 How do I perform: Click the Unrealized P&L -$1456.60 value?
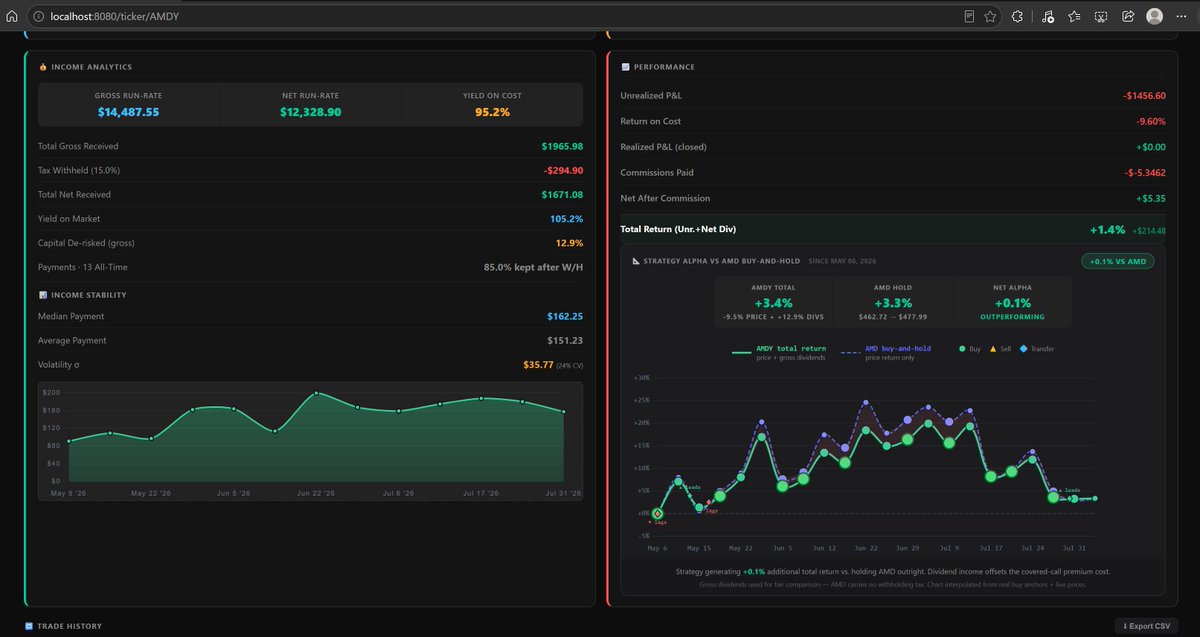1144,95
